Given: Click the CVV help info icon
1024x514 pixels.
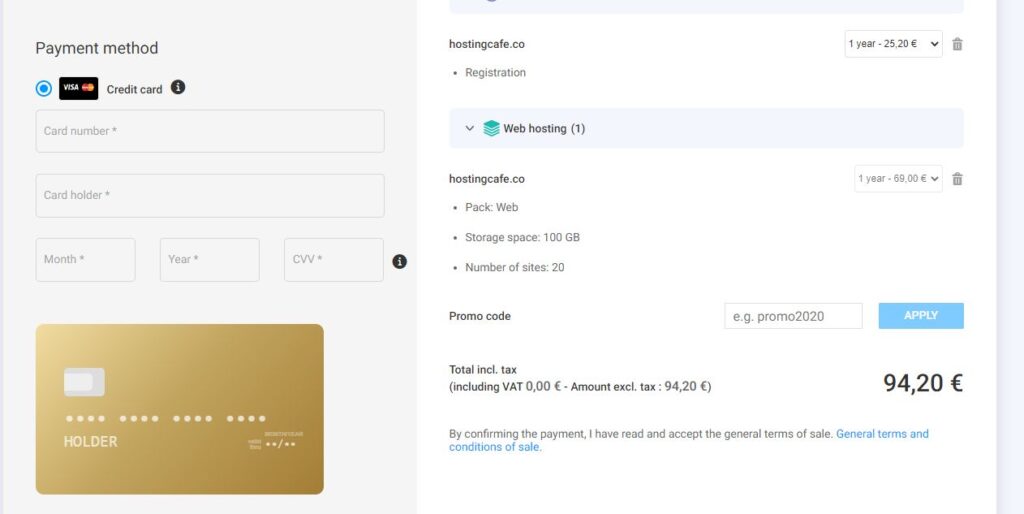Looking at the screenshot, I should pos(400,261).
